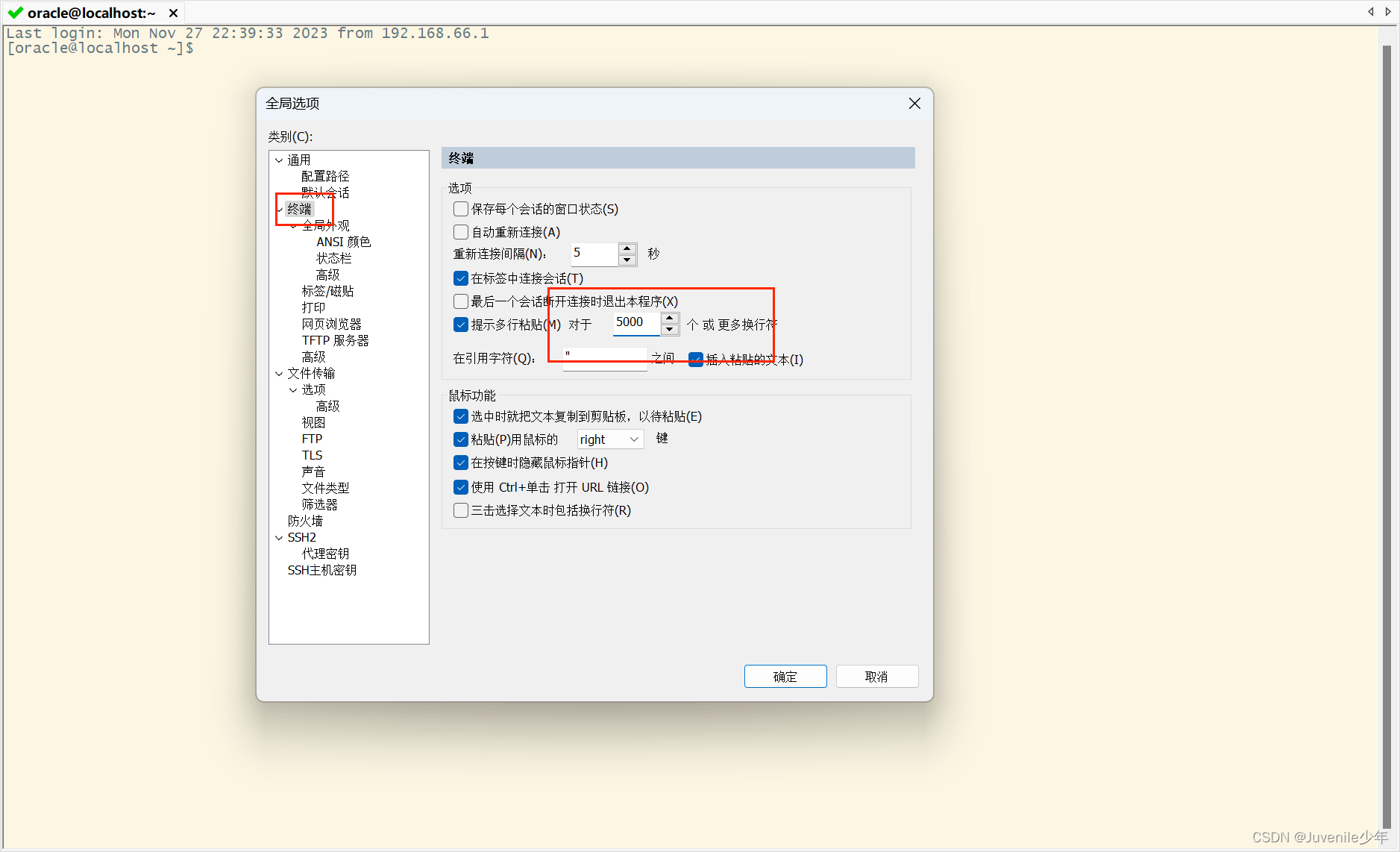1400x852 pixels.
Task: Enable 保存每个会话的窗口状态 checkbox
Action: [461, 209]
